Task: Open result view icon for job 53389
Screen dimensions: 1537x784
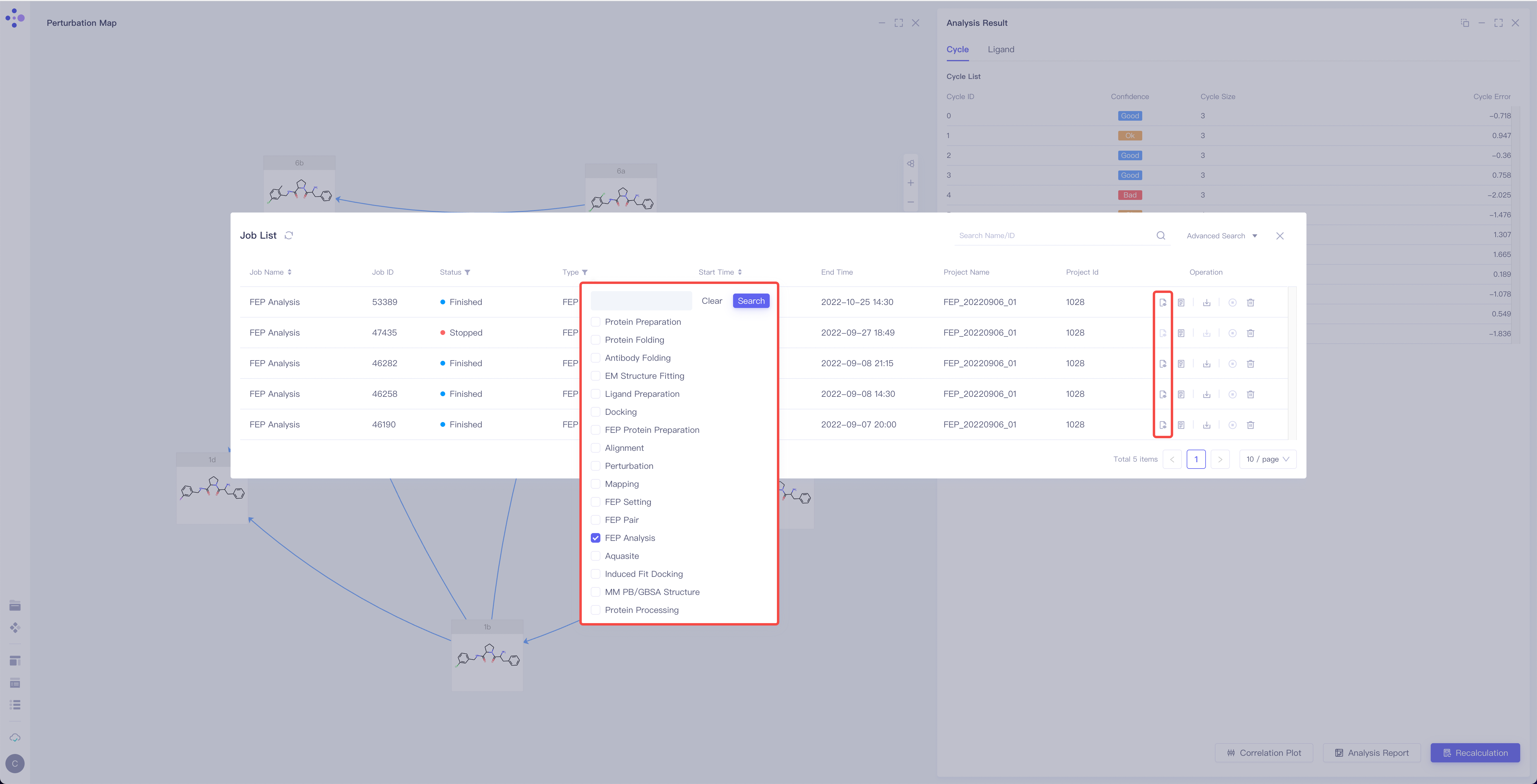Action: click(x=1162, y=303)
